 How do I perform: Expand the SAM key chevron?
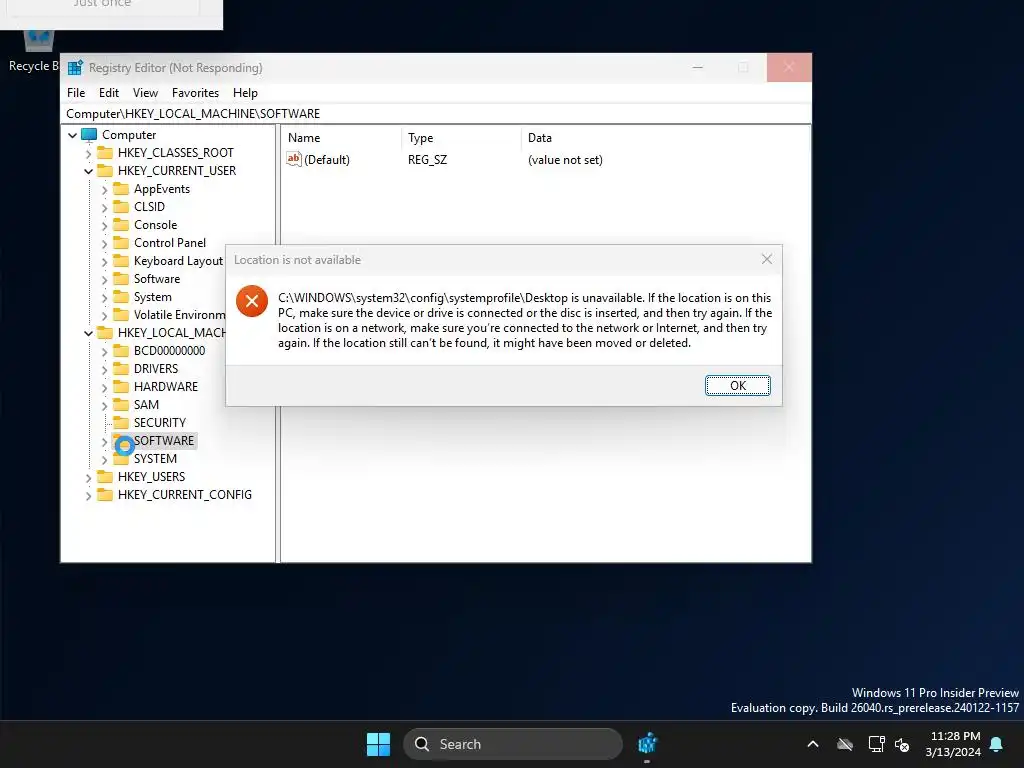tap(104, 406)
